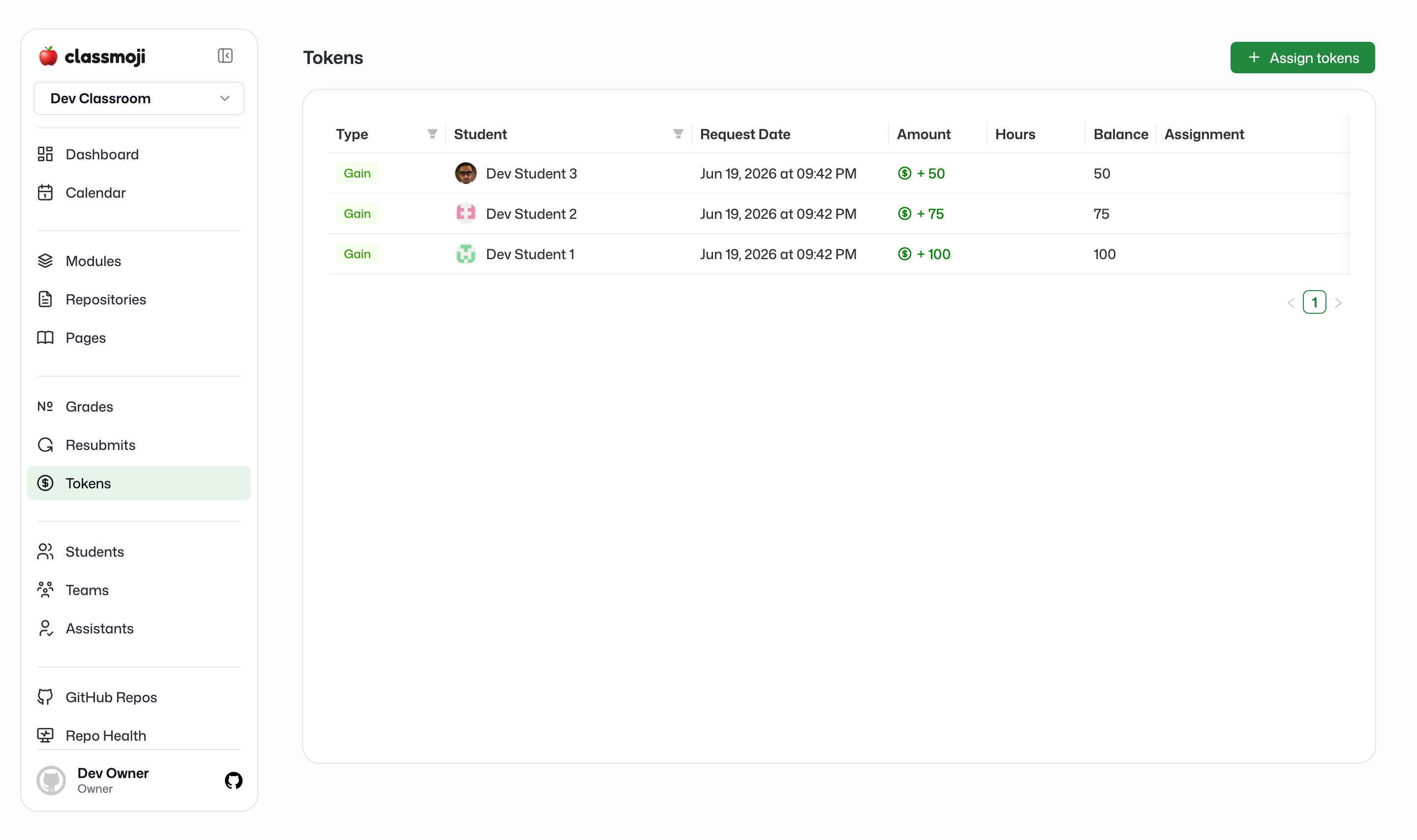Click Gain tag in Dev Student 1 row
The height and width of the screenshot is (840, 1417).
pos(357,254)
